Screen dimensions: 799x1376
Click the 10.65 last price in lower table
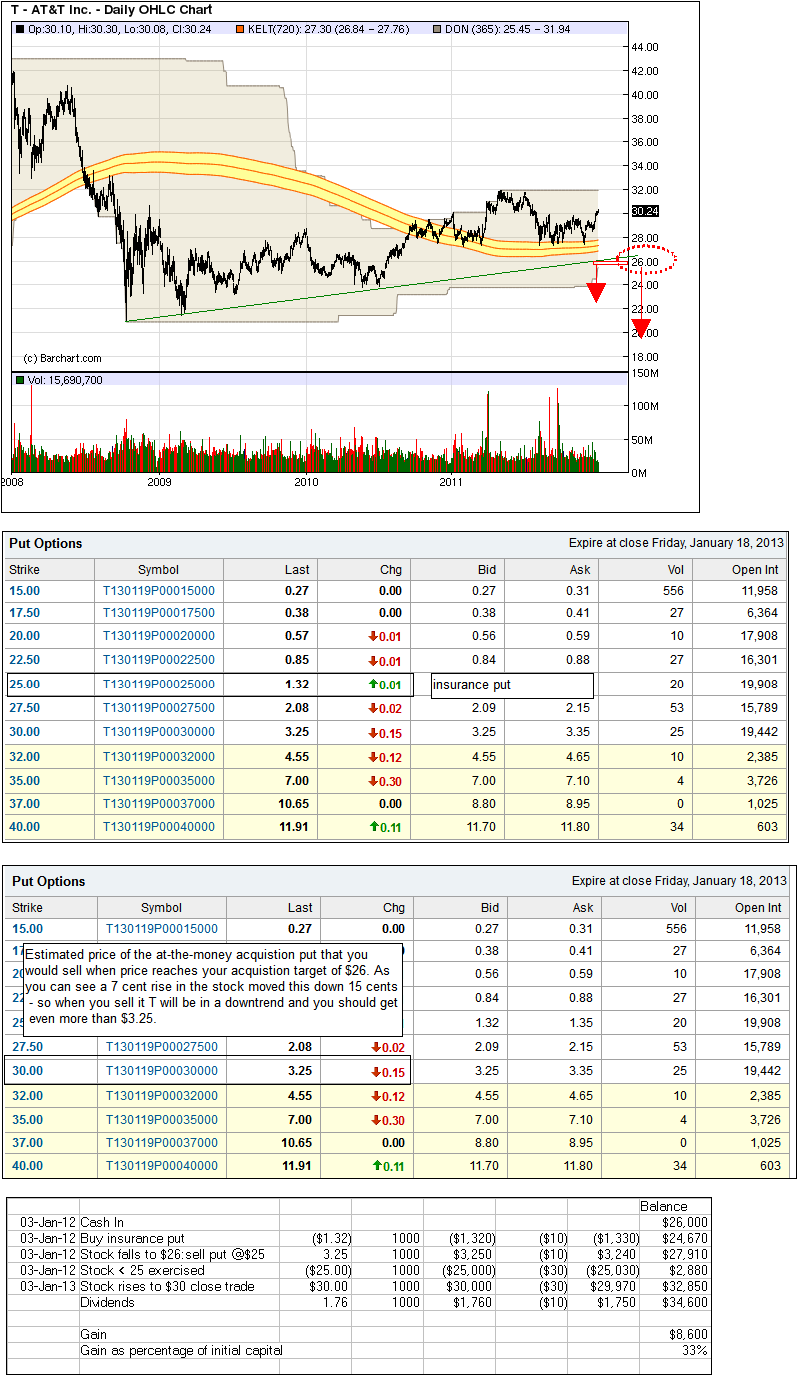click(297, 1142)
